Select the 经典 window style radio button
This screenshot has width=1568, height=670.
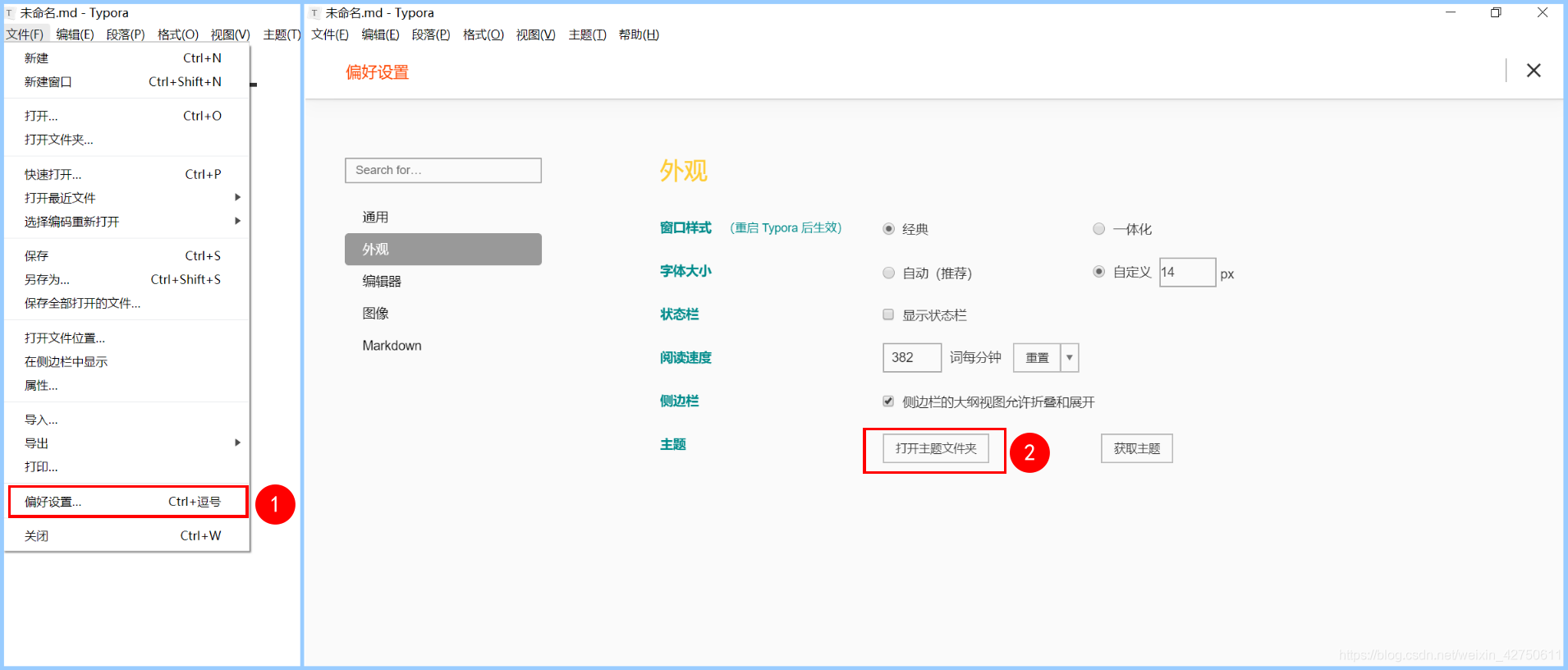(x=888, y=229)
